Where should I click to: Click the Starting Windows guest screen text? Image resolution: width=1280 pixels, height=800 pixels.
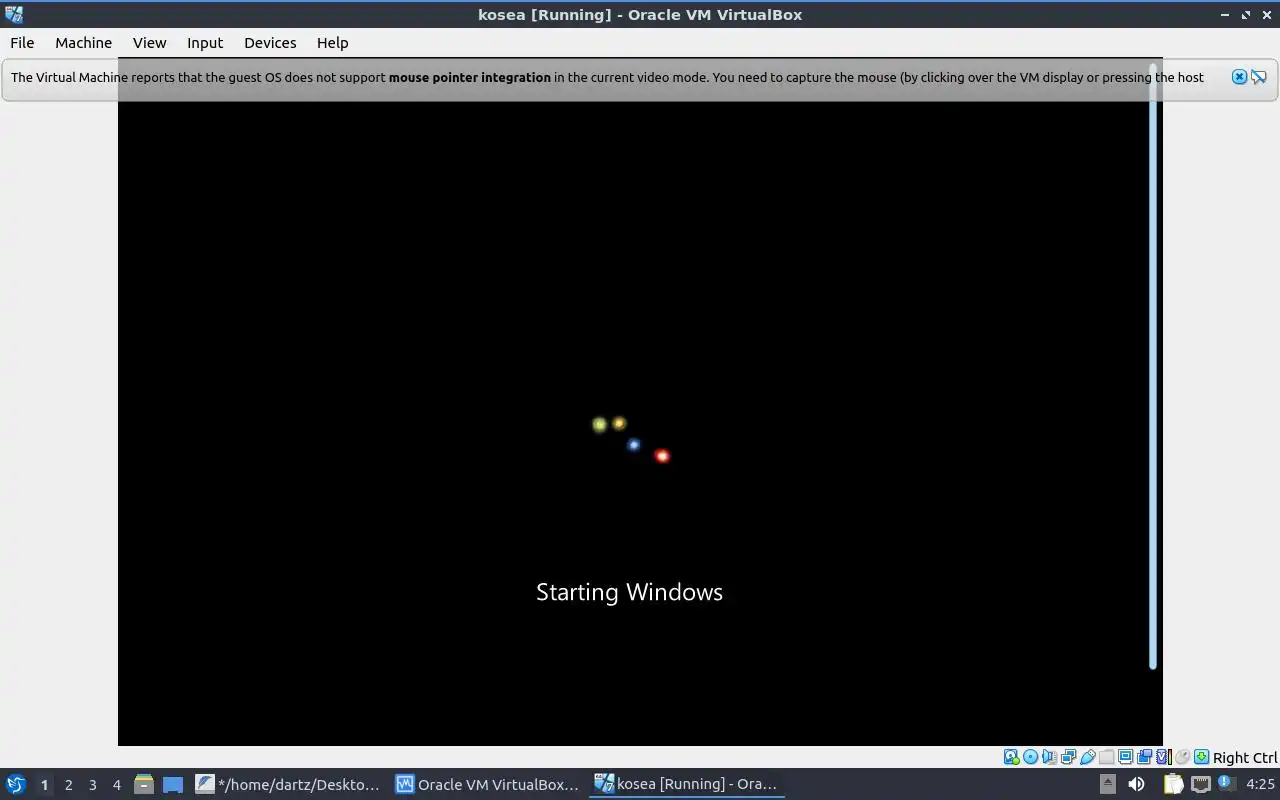[629, 592]
